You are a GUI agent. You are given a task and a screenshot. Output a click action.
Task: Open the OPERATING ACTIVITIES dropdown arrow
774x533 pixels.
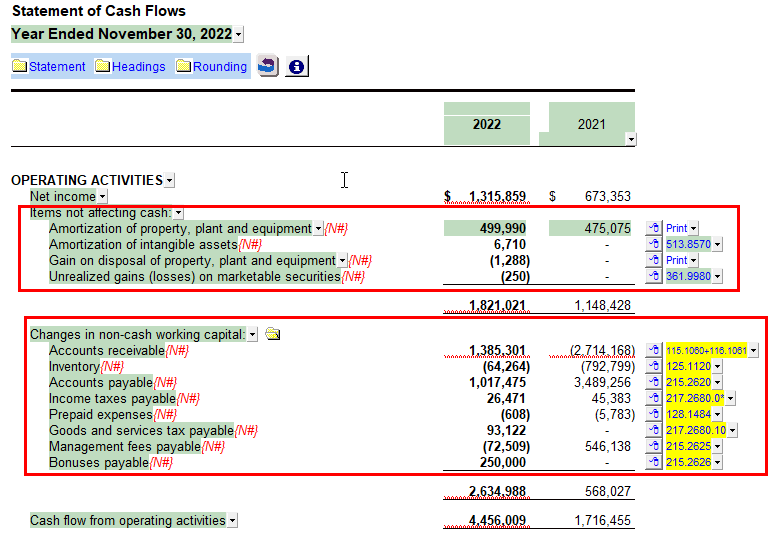[169, 181]
